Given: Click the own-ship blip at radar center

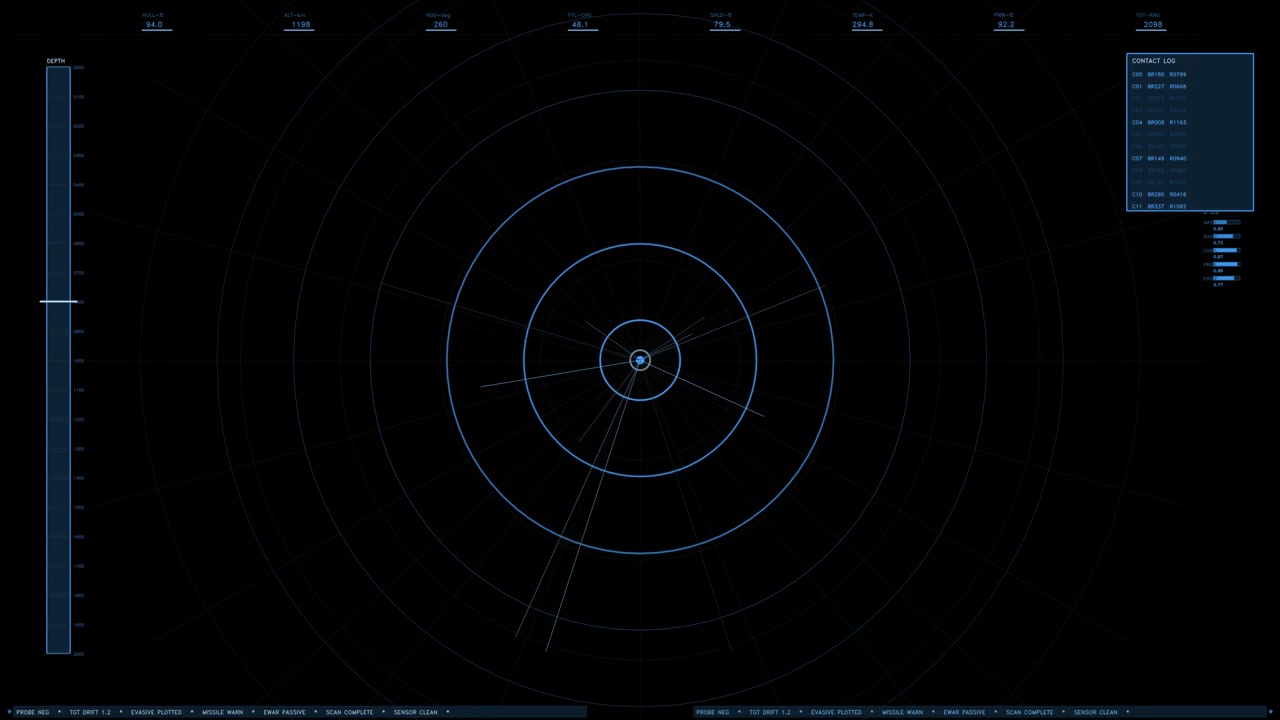Looking at the screenshot, I should pyautogui.click(x=640, y=360).
